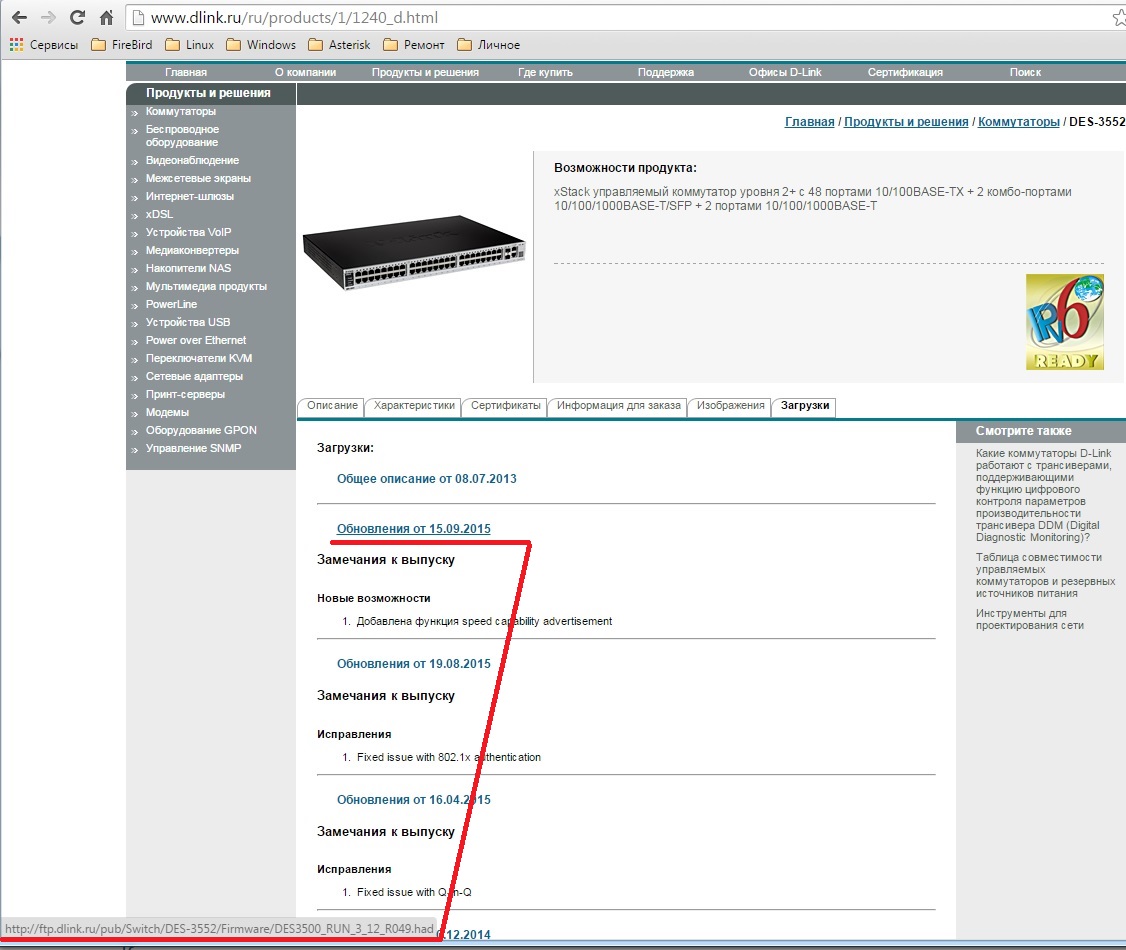The height and width of the screenshot is (950, 1126).
Task: Switch to the Сертификаты tab
Action: point(506,406)
